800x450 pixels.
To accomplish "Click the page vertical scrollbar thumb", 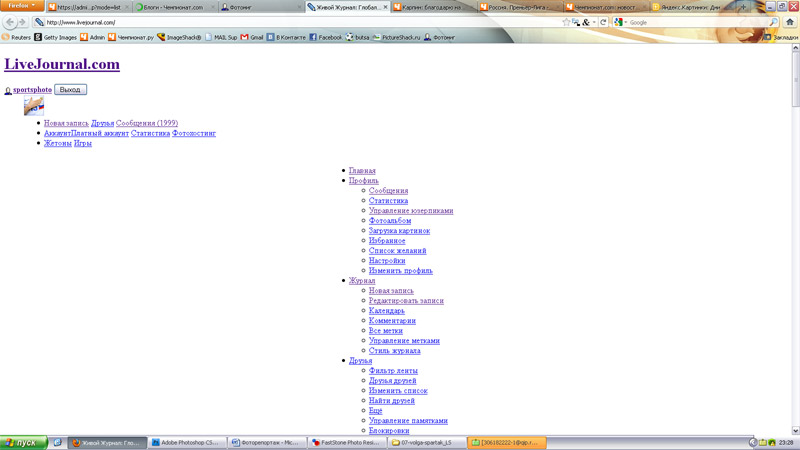I will pos(795,80).
